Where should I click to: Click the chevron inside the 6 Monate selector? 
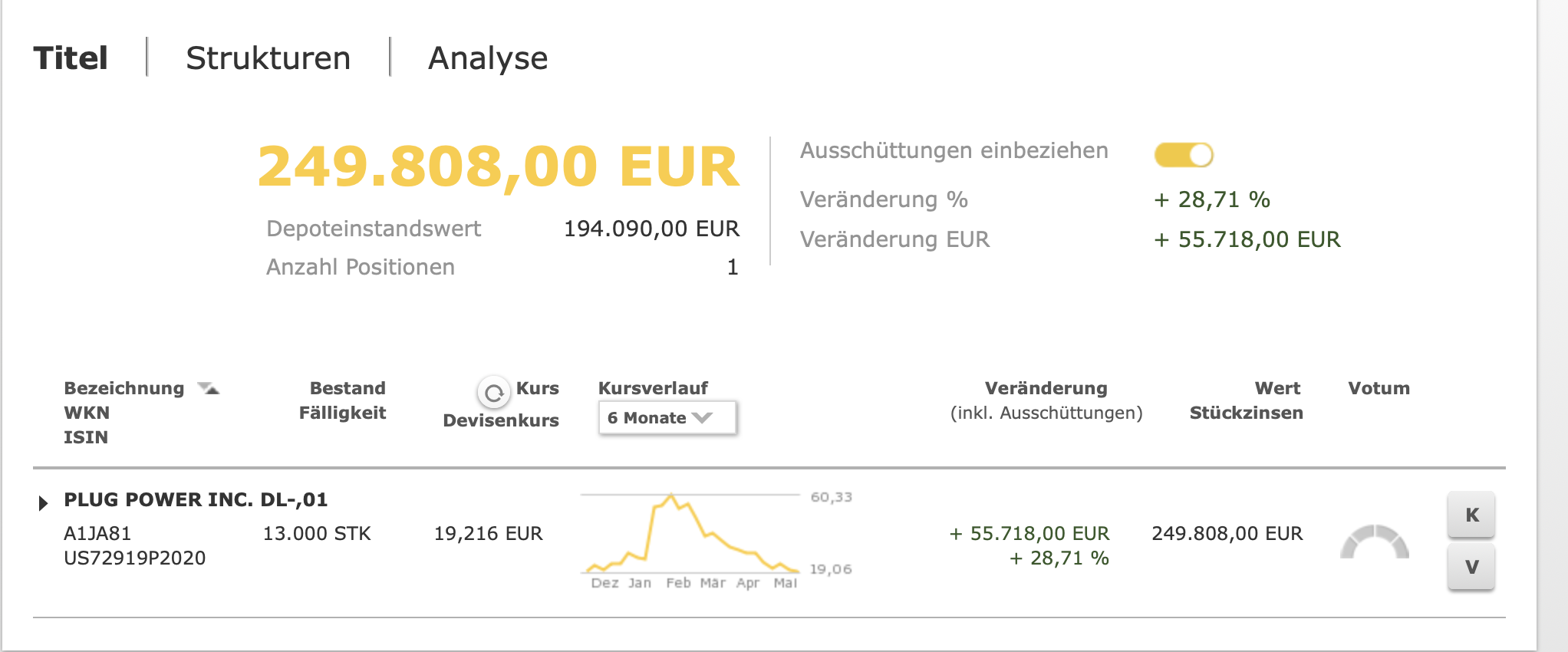pyautogui.click(x=703, y=418)
